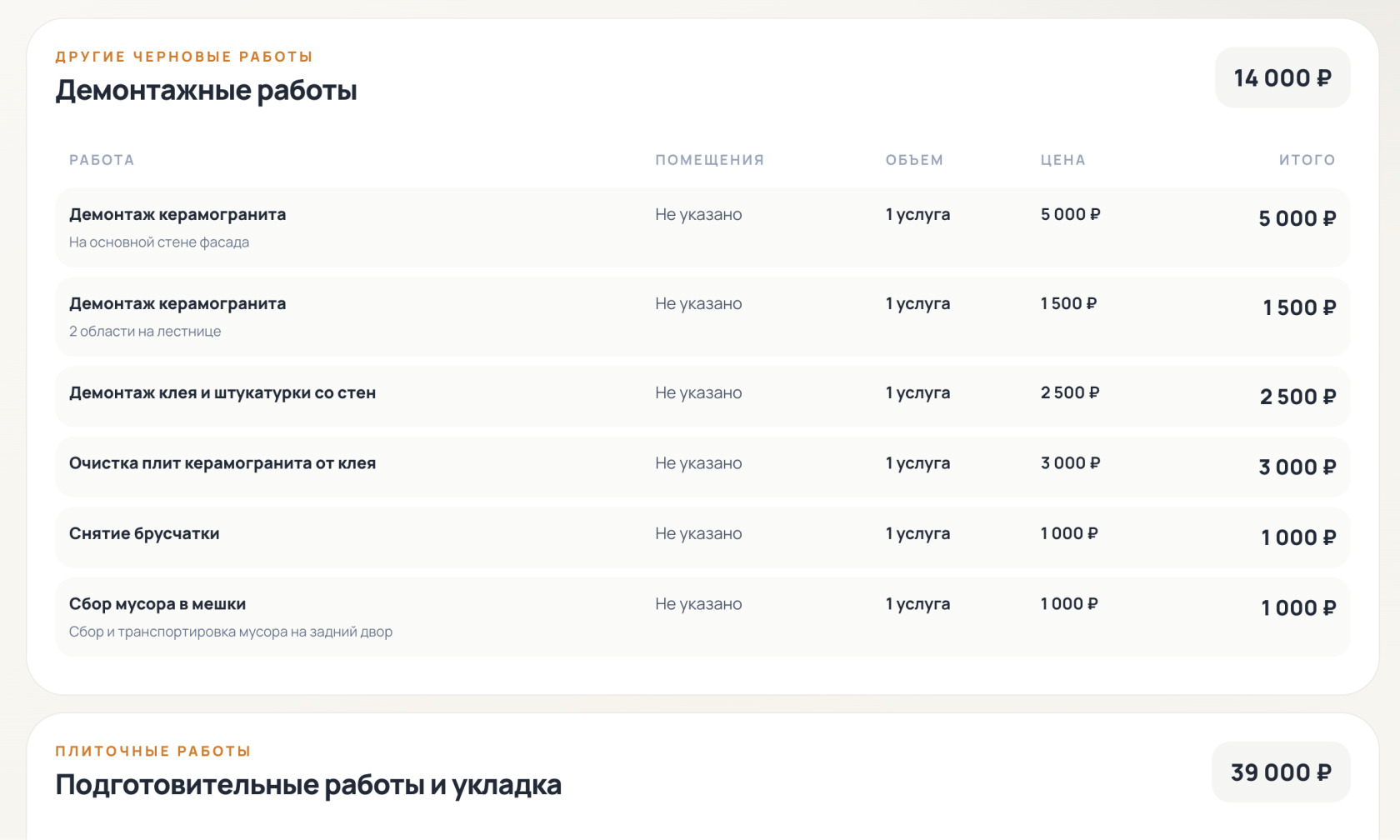Select the heading Подготовительные работы и укладка

pyautogui.click(x=308, y=785)
